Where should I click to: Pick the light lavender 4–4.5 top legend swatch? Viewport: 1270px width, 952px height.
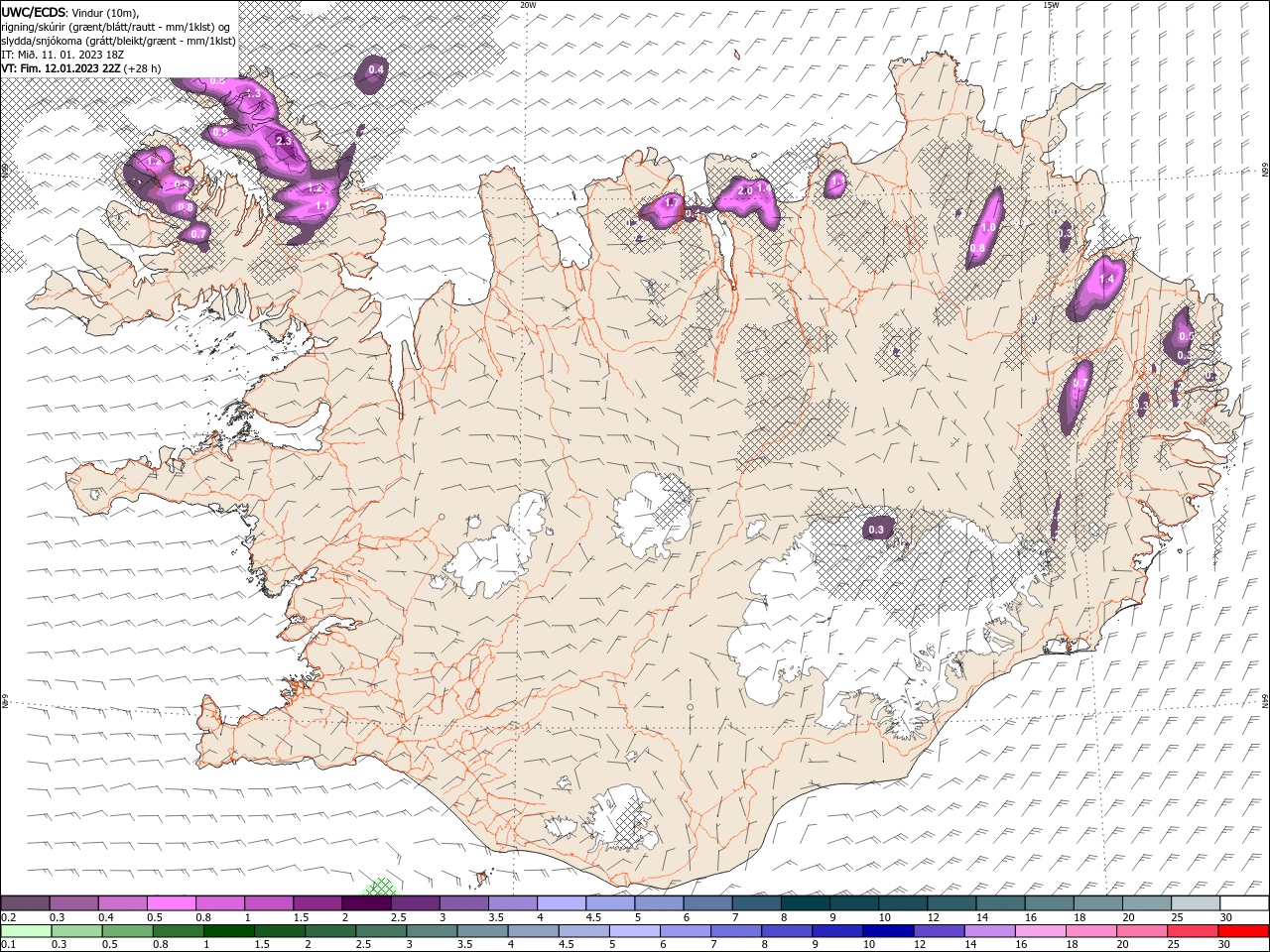[x=561, y=903]
